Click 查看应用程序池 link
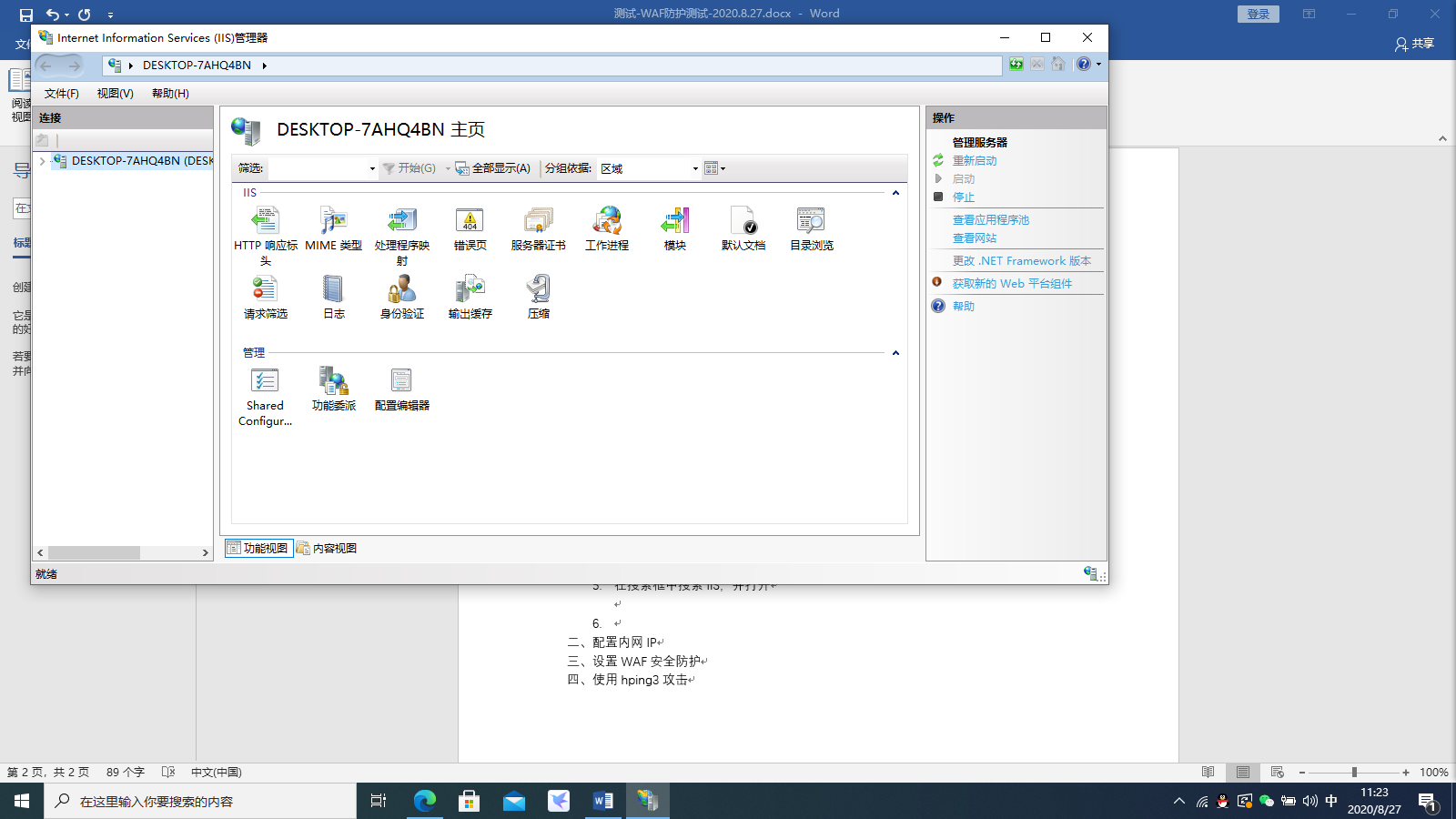 (991, 220)
